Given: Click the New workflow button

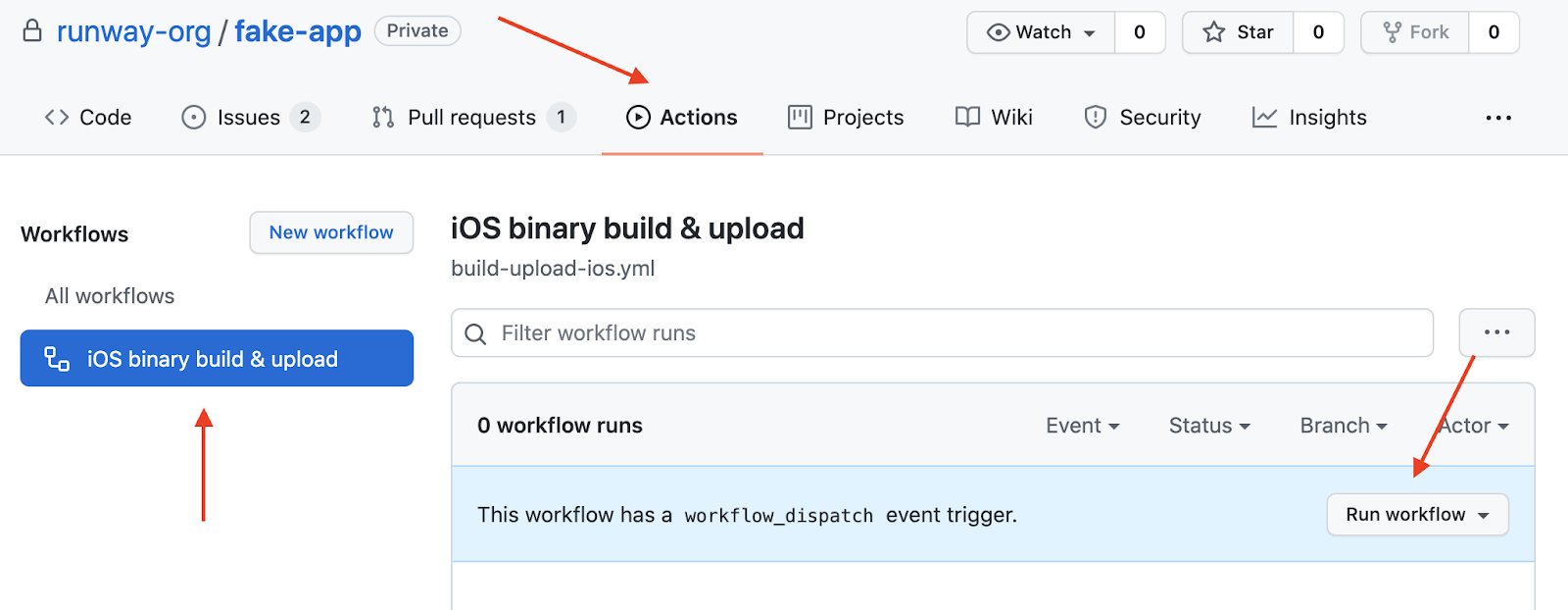Looking at the screenshot, I should (x=331, y=232).
